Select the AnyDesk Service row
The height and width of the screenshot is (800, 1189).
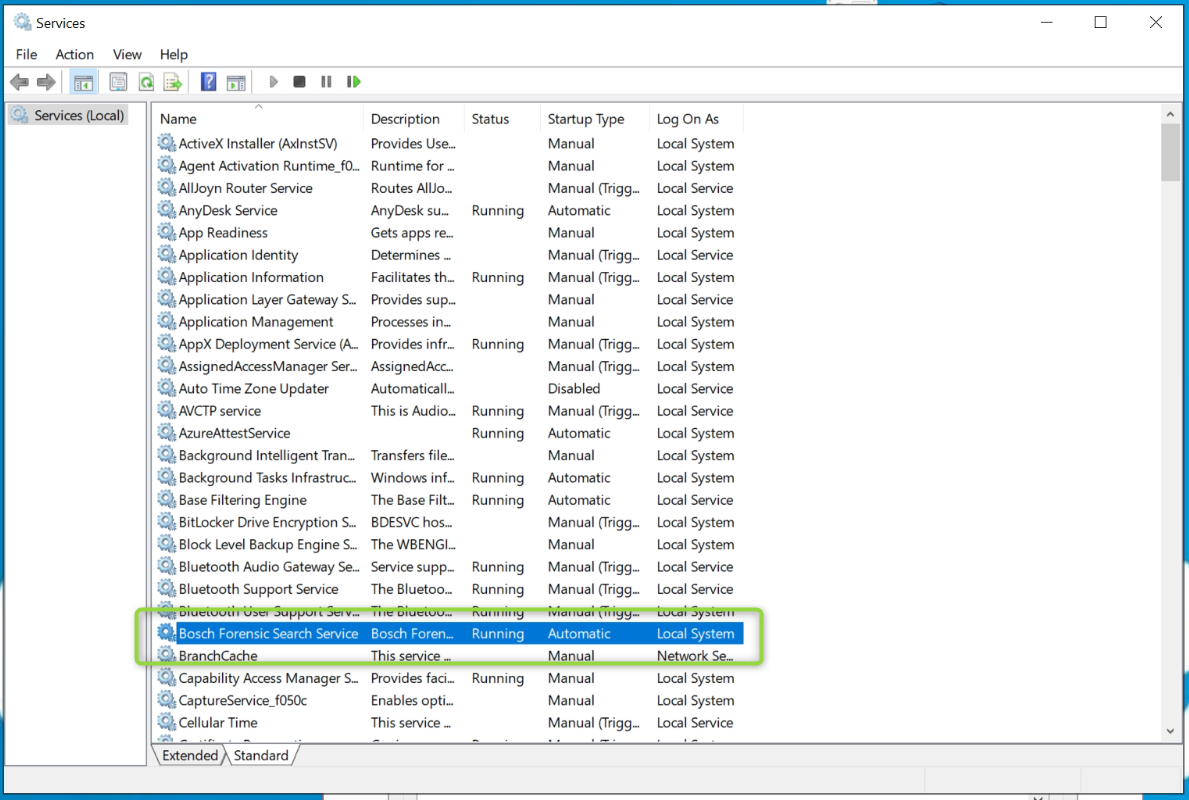coord(228,211)
